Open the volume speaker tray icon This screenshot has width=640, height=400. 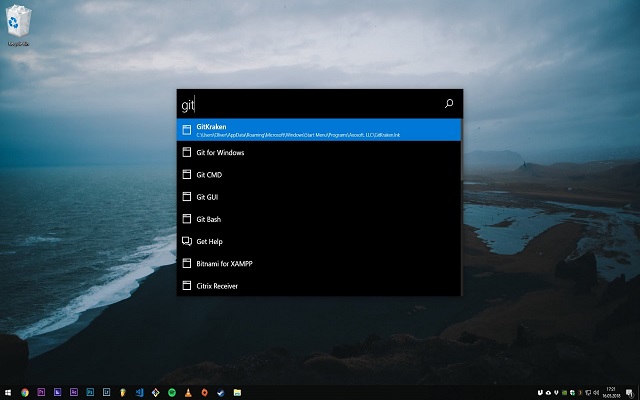[596, 393]
